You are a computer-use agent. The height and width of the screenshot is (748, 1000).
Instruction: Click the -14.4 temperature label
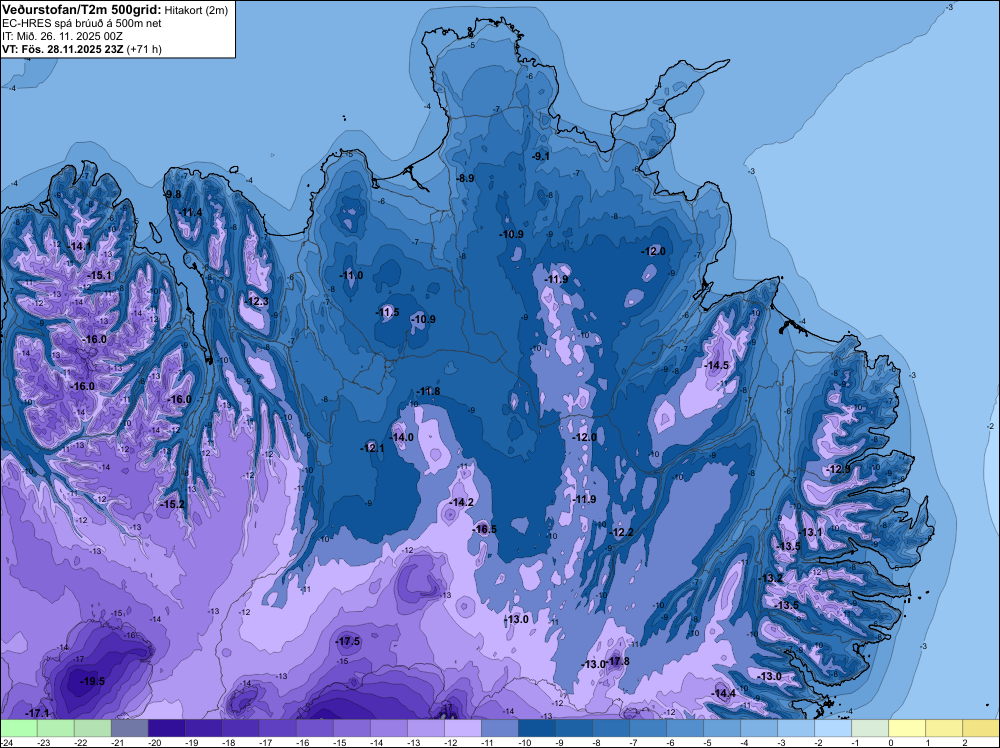tap(724, 694)
